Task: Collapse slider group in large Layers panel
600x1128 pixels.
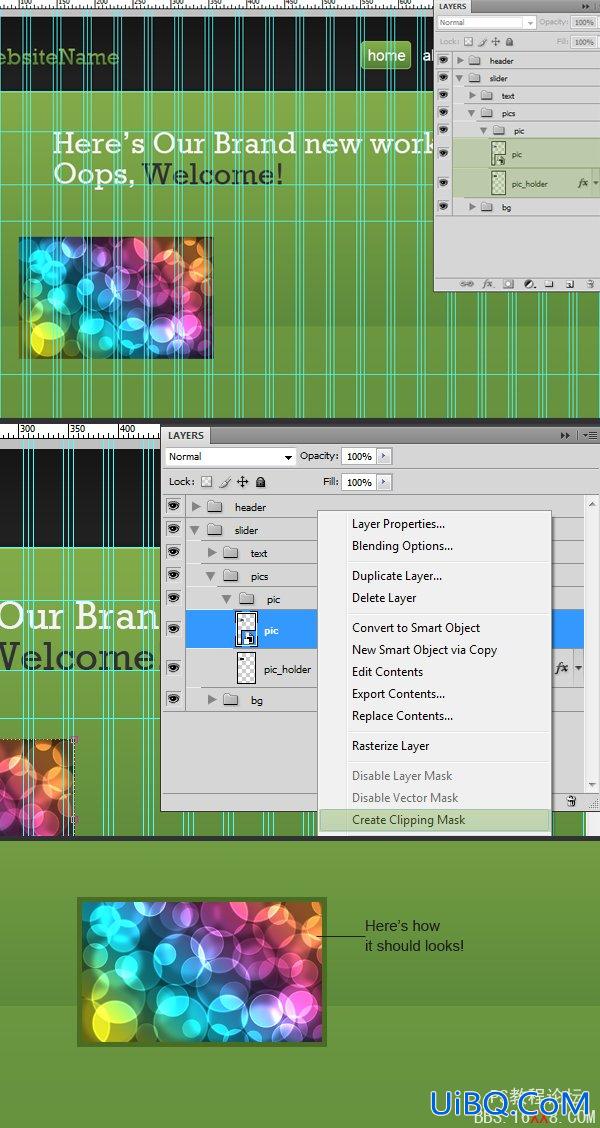Action: click(x=195, y=529)
